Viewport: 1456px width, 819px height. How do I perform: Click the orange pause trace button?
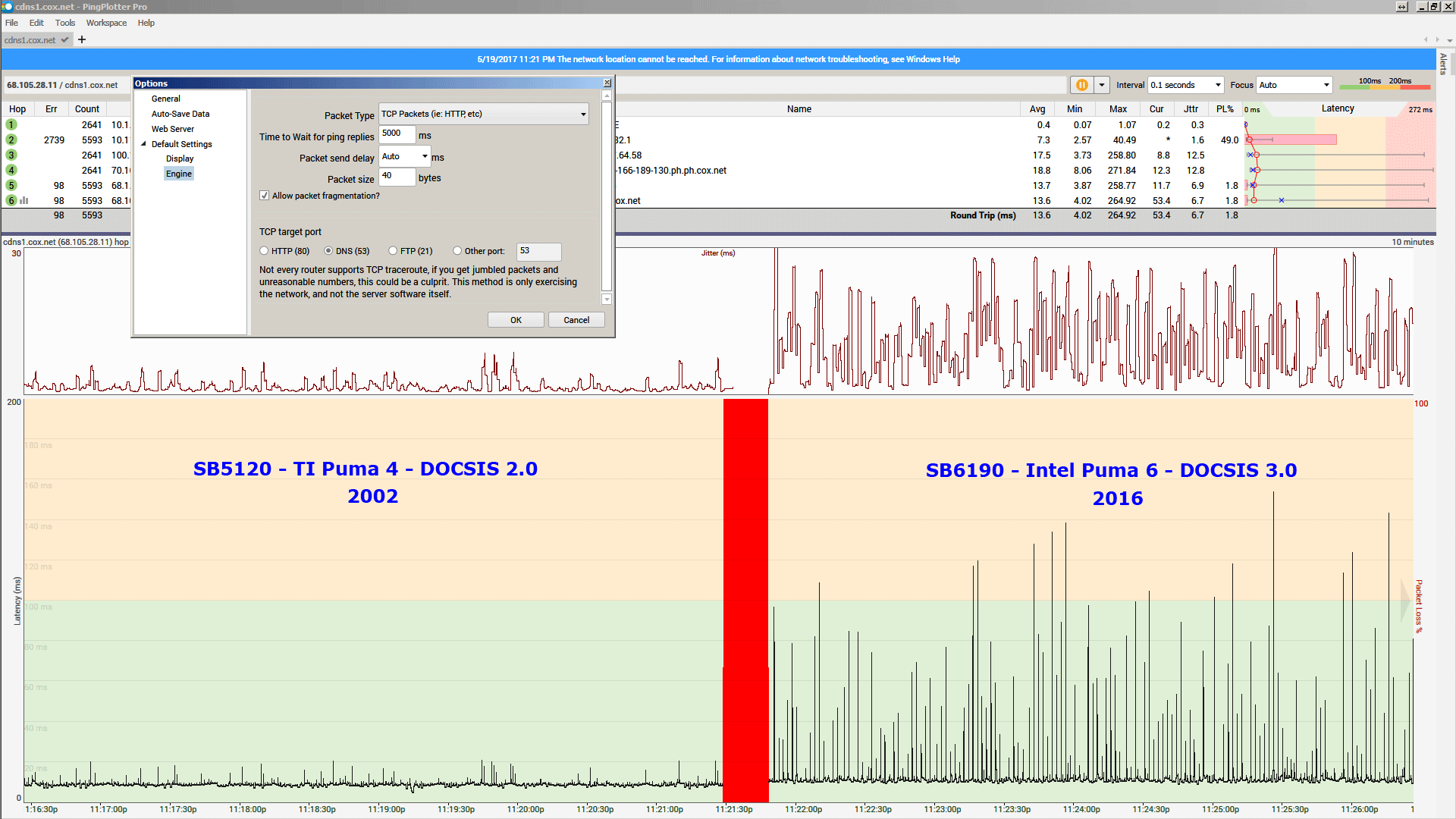(x=1082, y=85)
